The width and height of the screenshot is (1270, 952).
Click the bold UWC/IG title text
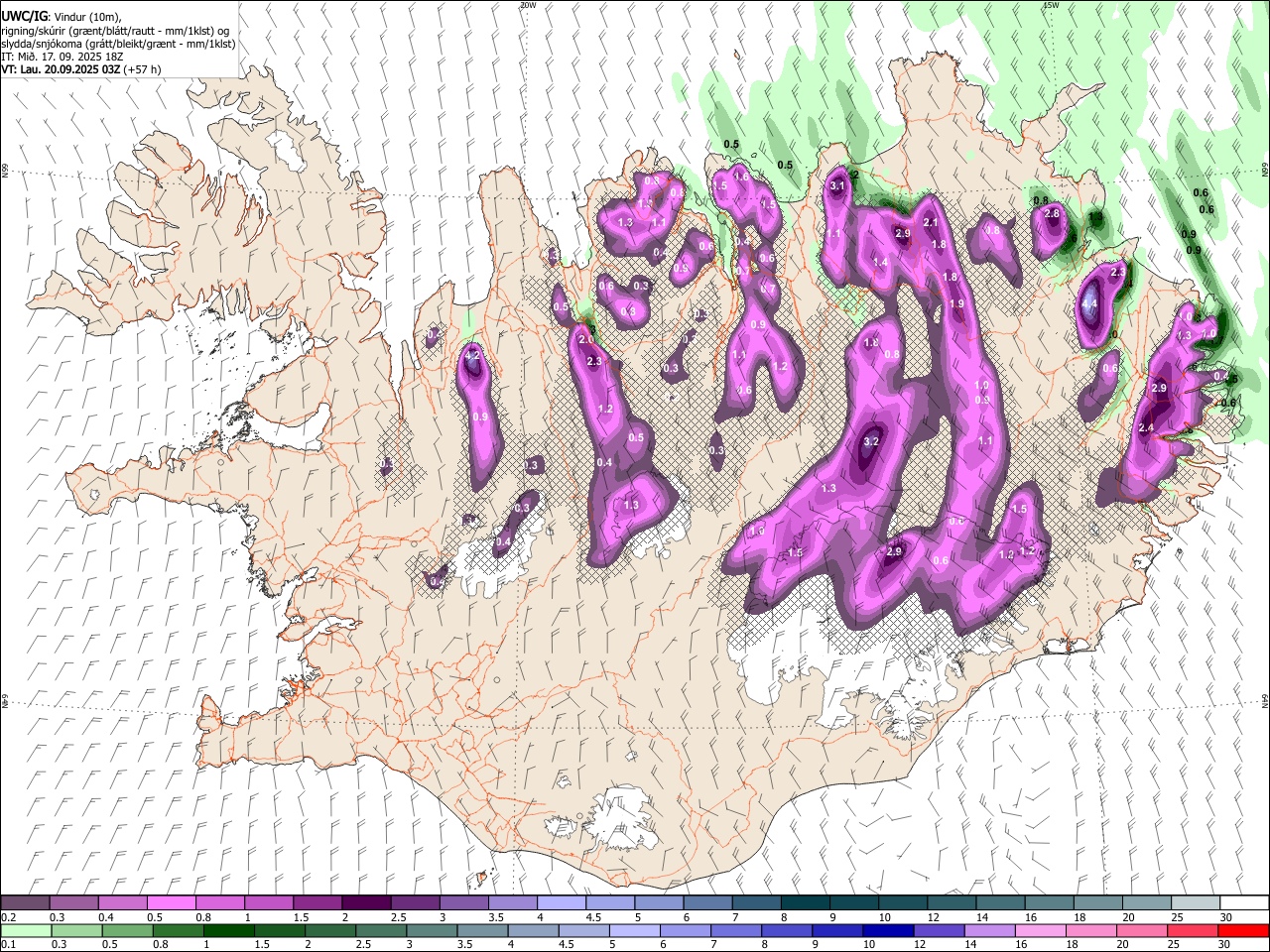pos(24,17)
